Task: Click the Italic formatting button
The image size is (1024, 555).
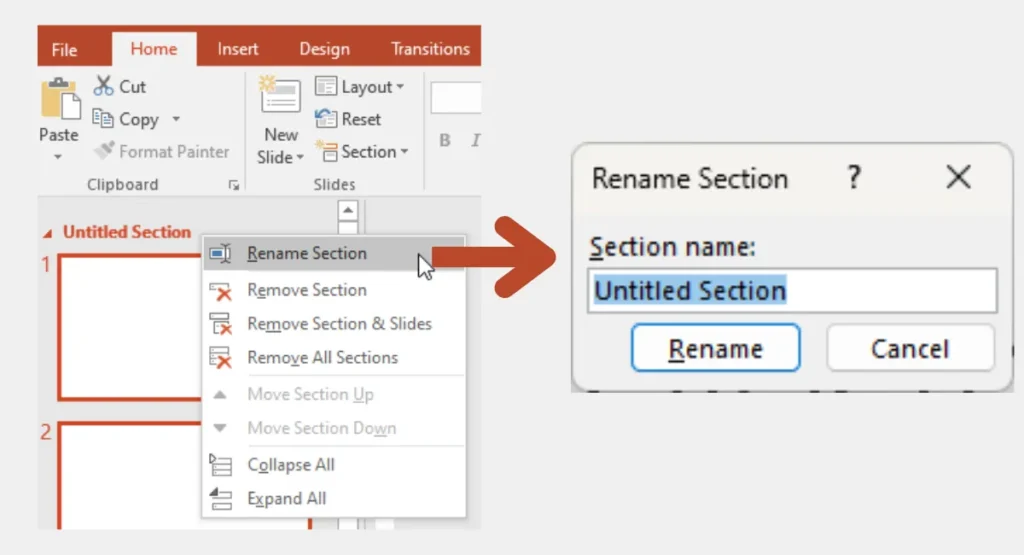Action: [x=476, y=141]
